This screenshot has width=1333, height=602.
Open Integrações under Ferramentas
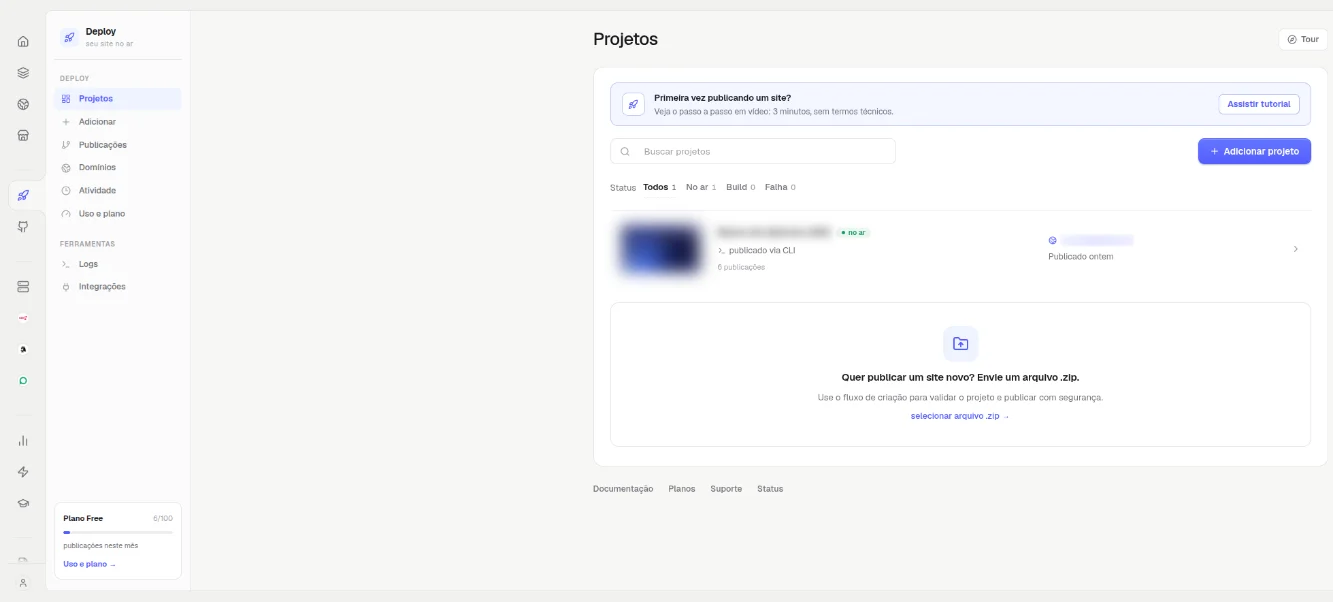point(118,287)
